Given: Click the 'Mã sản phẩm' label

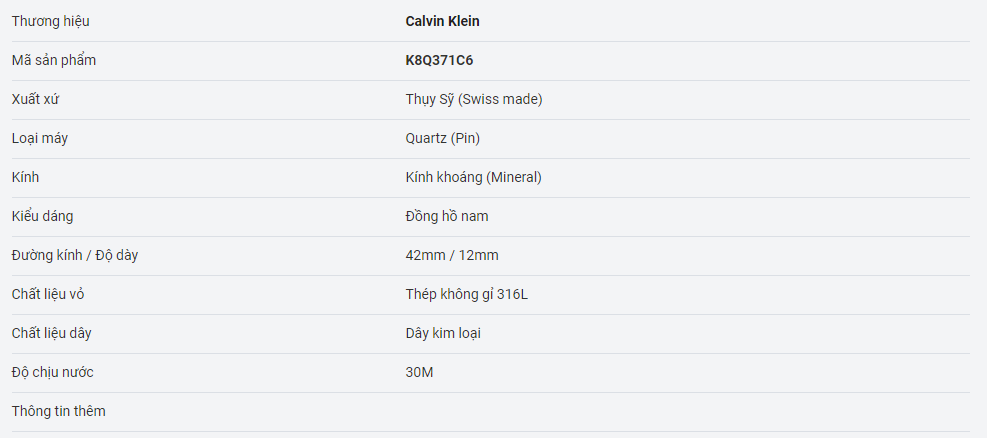Looking at the screenshot, I should [54, 60].
